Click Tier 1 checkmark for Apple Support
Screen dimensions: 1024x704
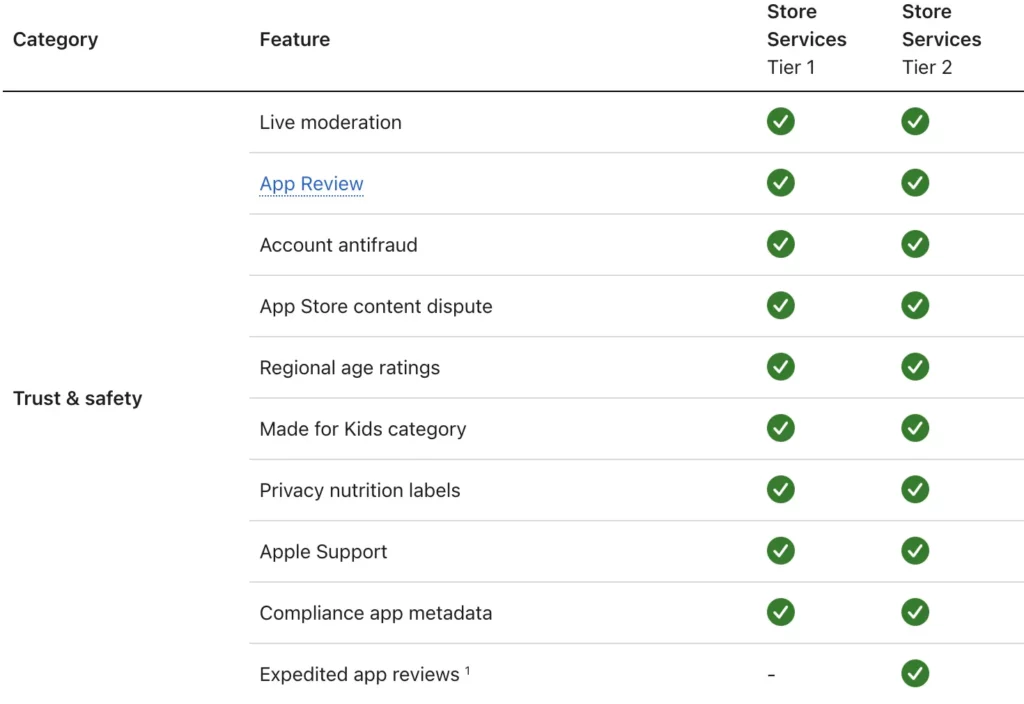[781, 551]
